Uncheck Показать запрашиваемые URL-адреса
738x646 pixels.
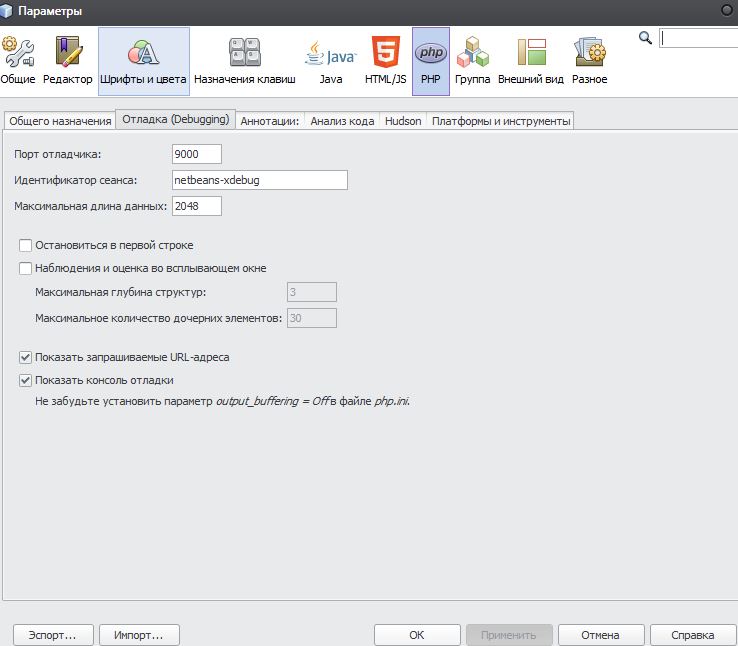(26, 357)
